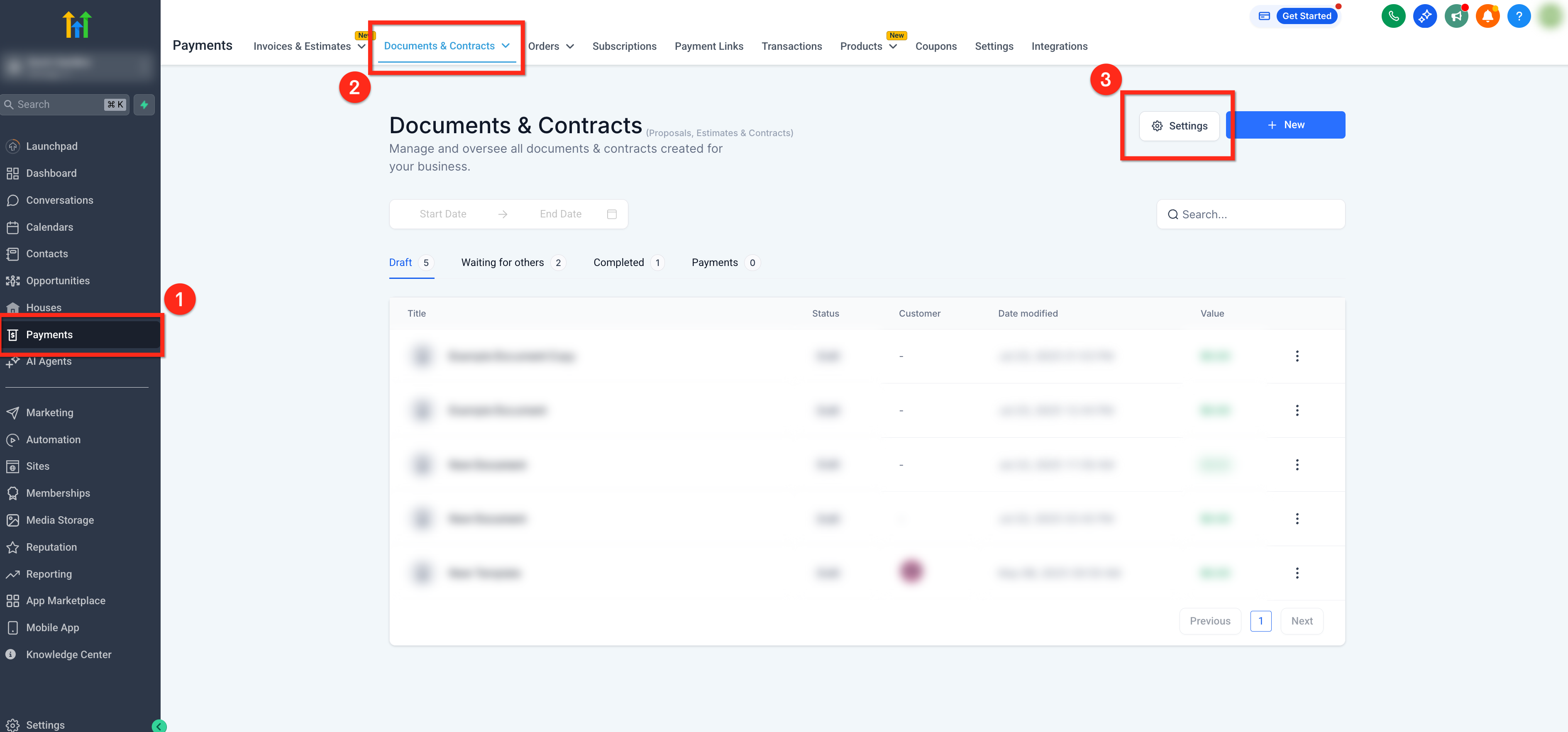1568x732 pixels.
Task: Open three-dot menu for first document row
Action: point(1297,356)
